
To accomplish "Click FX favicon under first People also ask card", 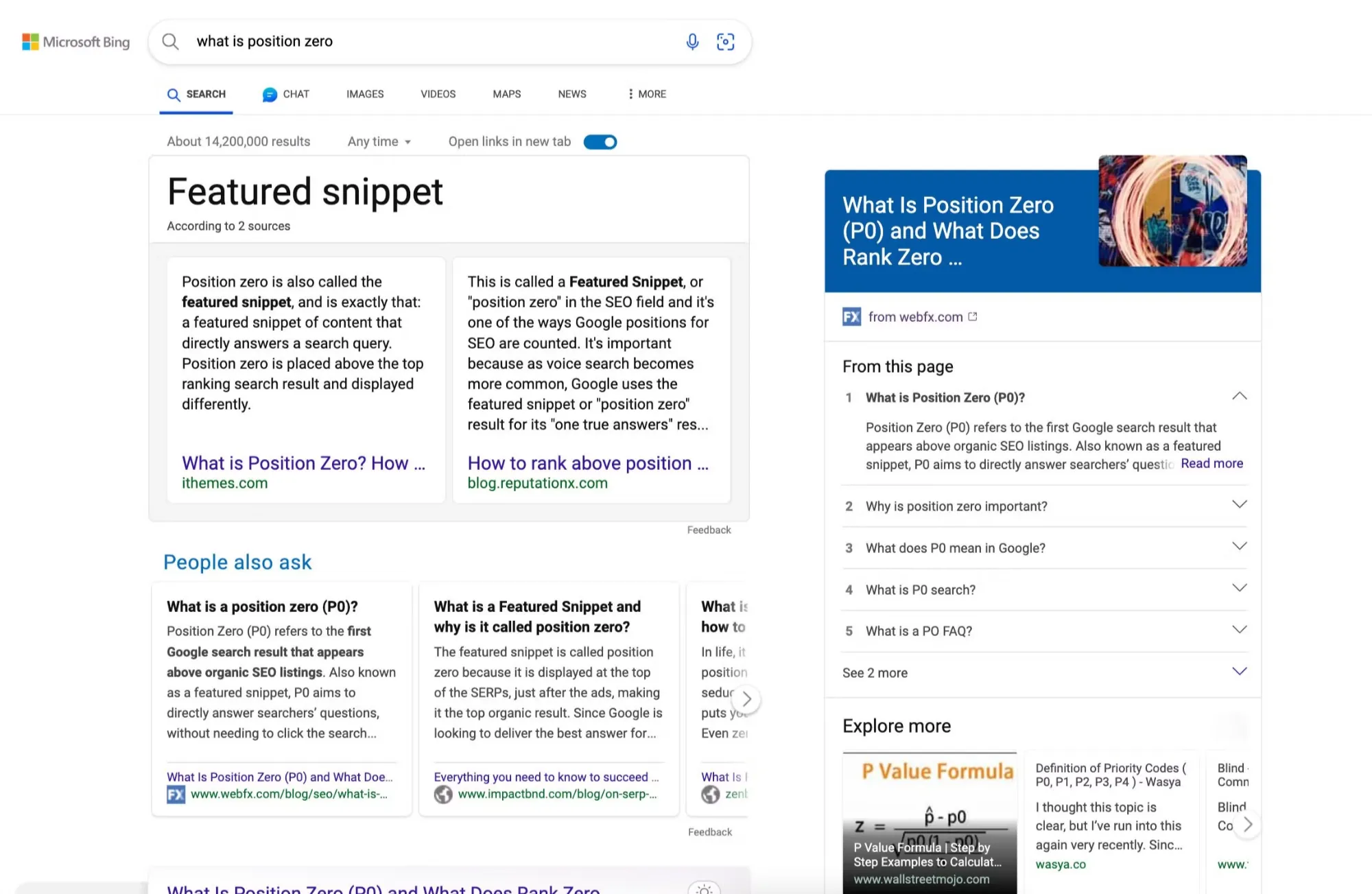I will tap(176, 795).
